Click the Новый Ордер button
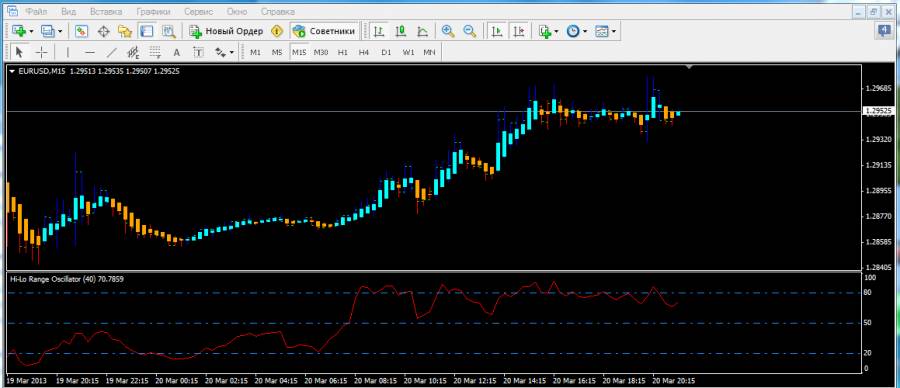Screen dimensions: 900x388 pos(226,31)
